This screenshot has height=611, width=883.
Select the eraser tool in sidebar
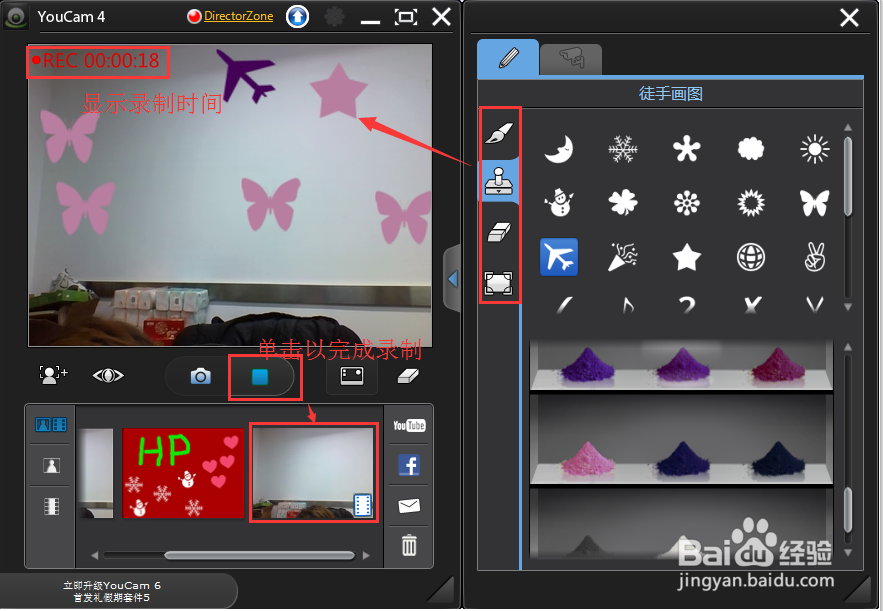click(498, 232)
